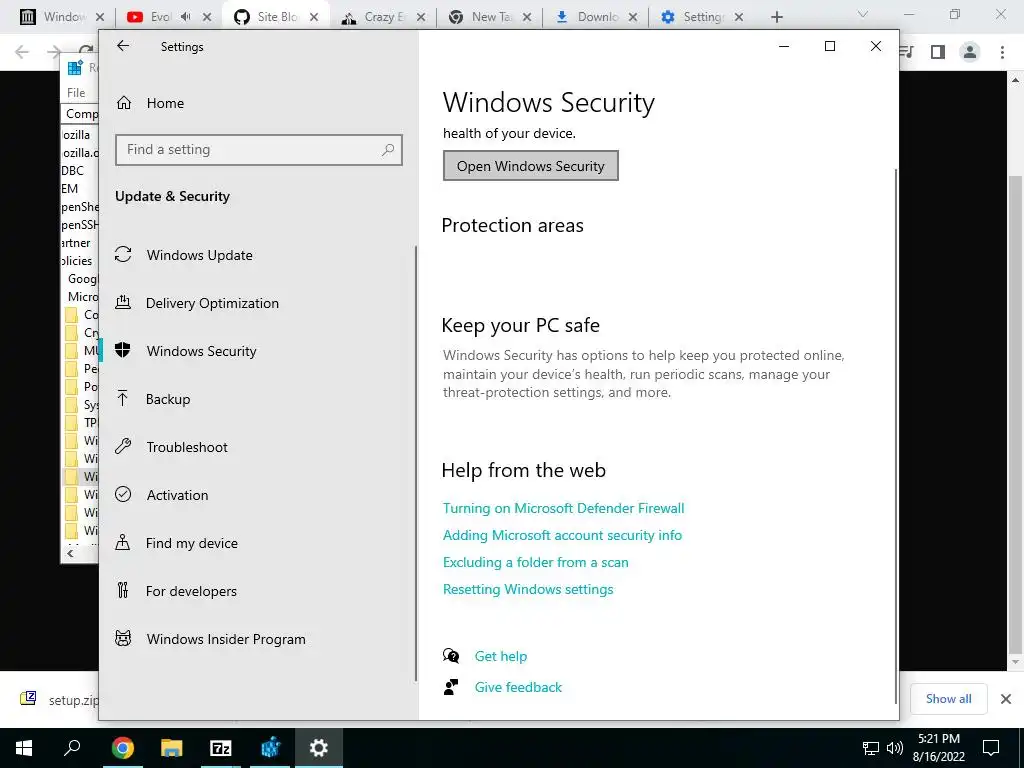Image resolution: width=1024 pixels, height=768 pixels.
Task: Click the Settings gear on taskbar
Action: 319,748
